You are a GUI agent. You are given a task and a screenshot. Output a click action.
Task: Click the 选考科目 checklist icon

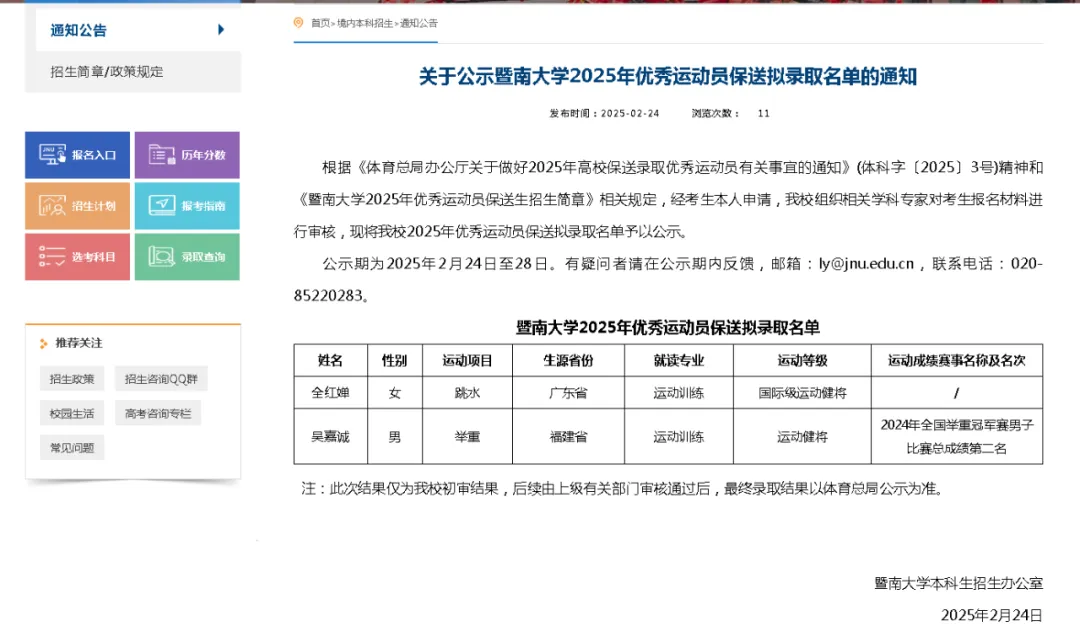click(52, 256)
